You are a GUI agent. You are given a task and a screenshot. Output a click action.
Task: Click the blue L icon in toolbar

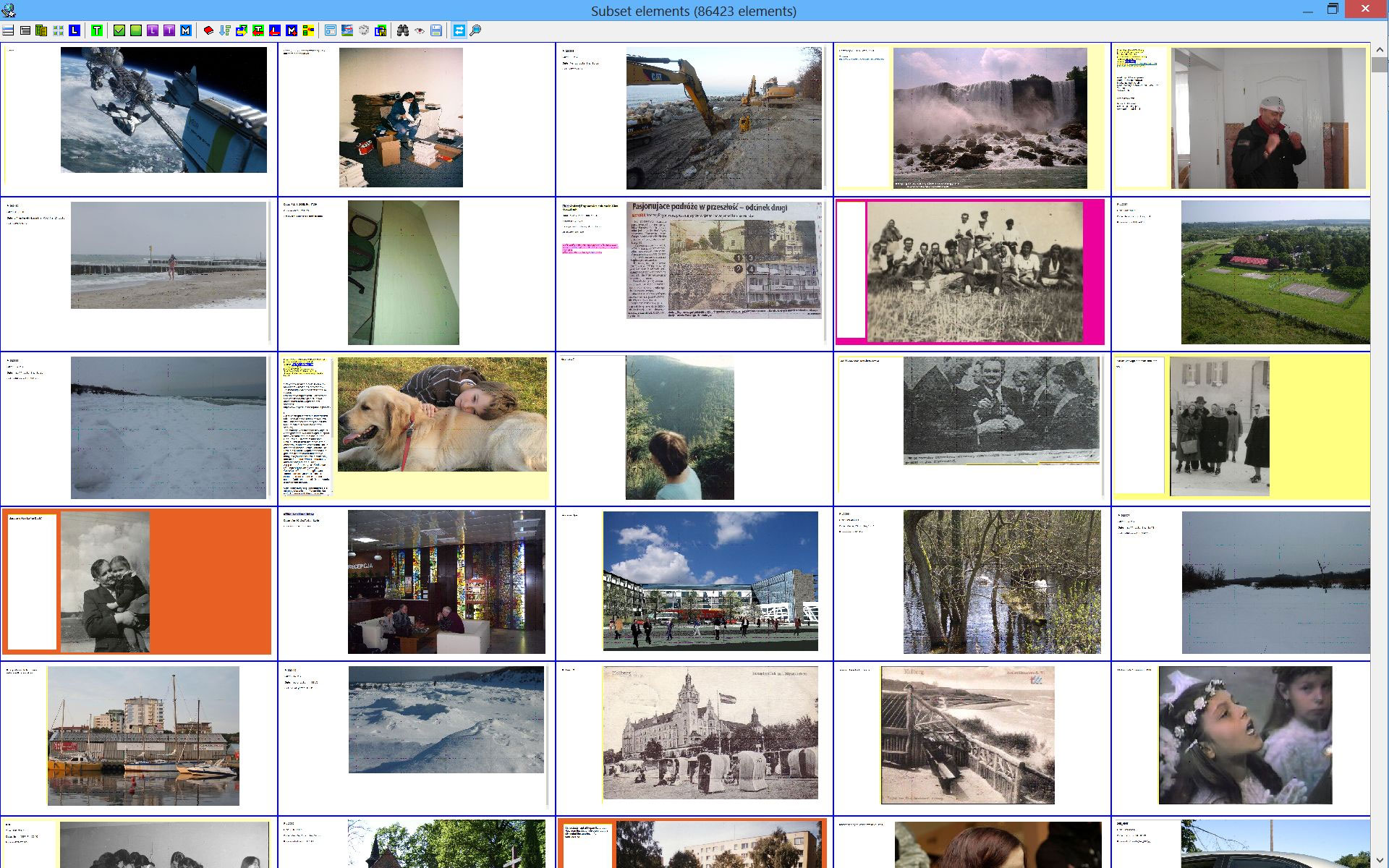pyautogui.click(x=75, y=30)
